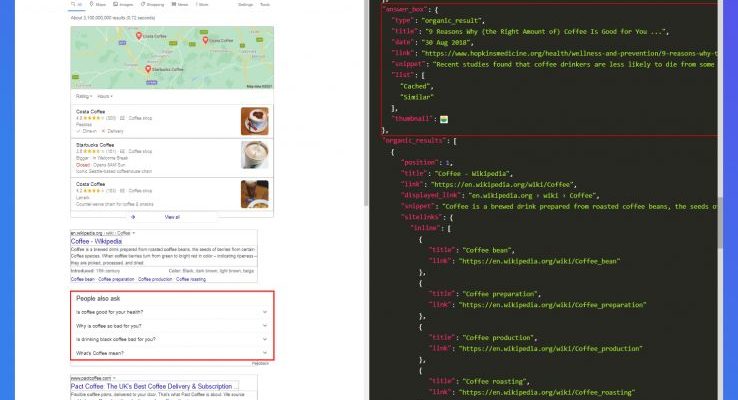
Task: Click the first Costa Coffee listing photo
Action: pyautogui.click(x=255, y=121)
